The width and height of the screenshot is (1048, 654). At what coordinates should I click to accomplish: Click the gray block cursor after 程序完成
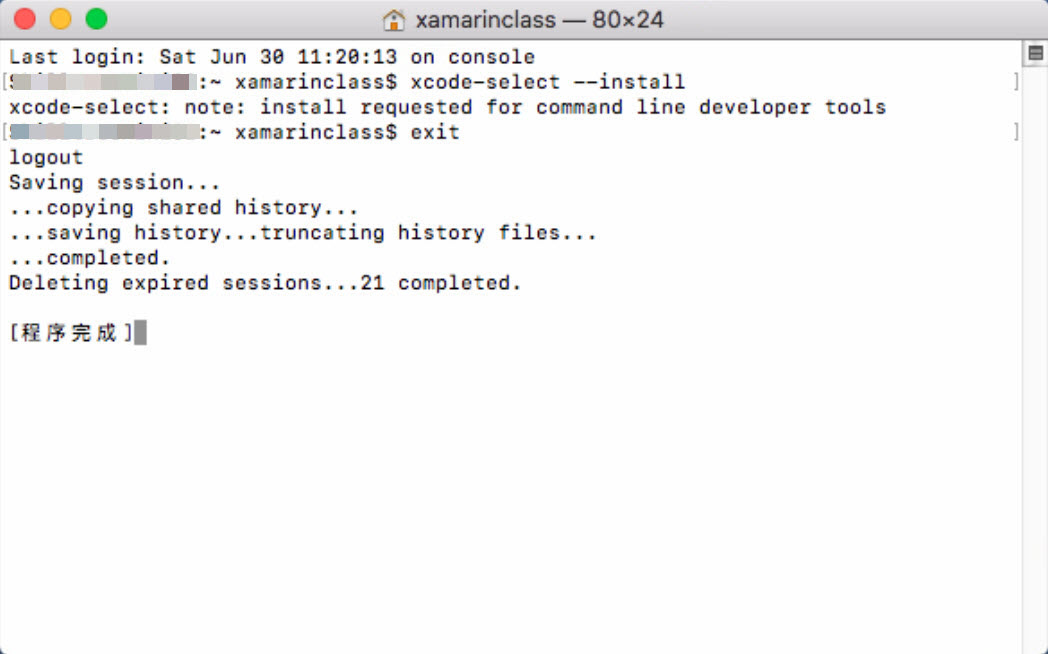pos(140,332)
